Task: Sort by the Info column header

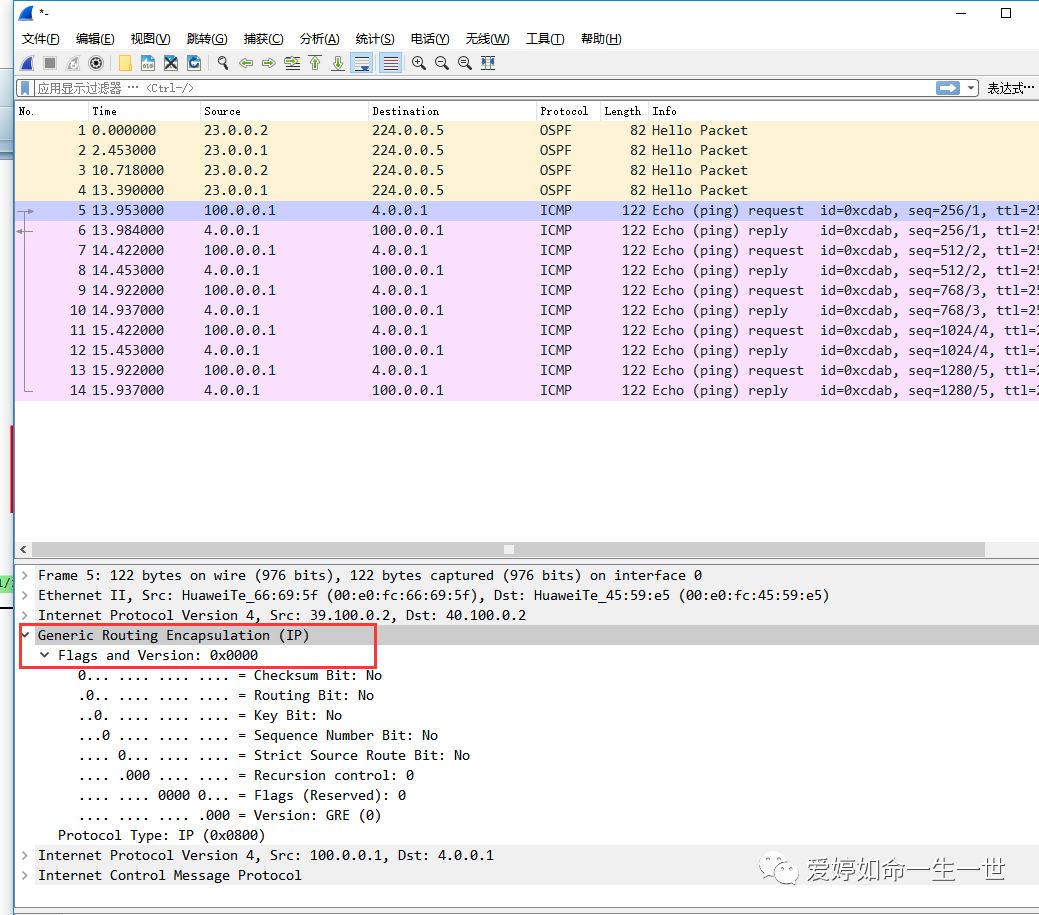Action: (844, 111)
